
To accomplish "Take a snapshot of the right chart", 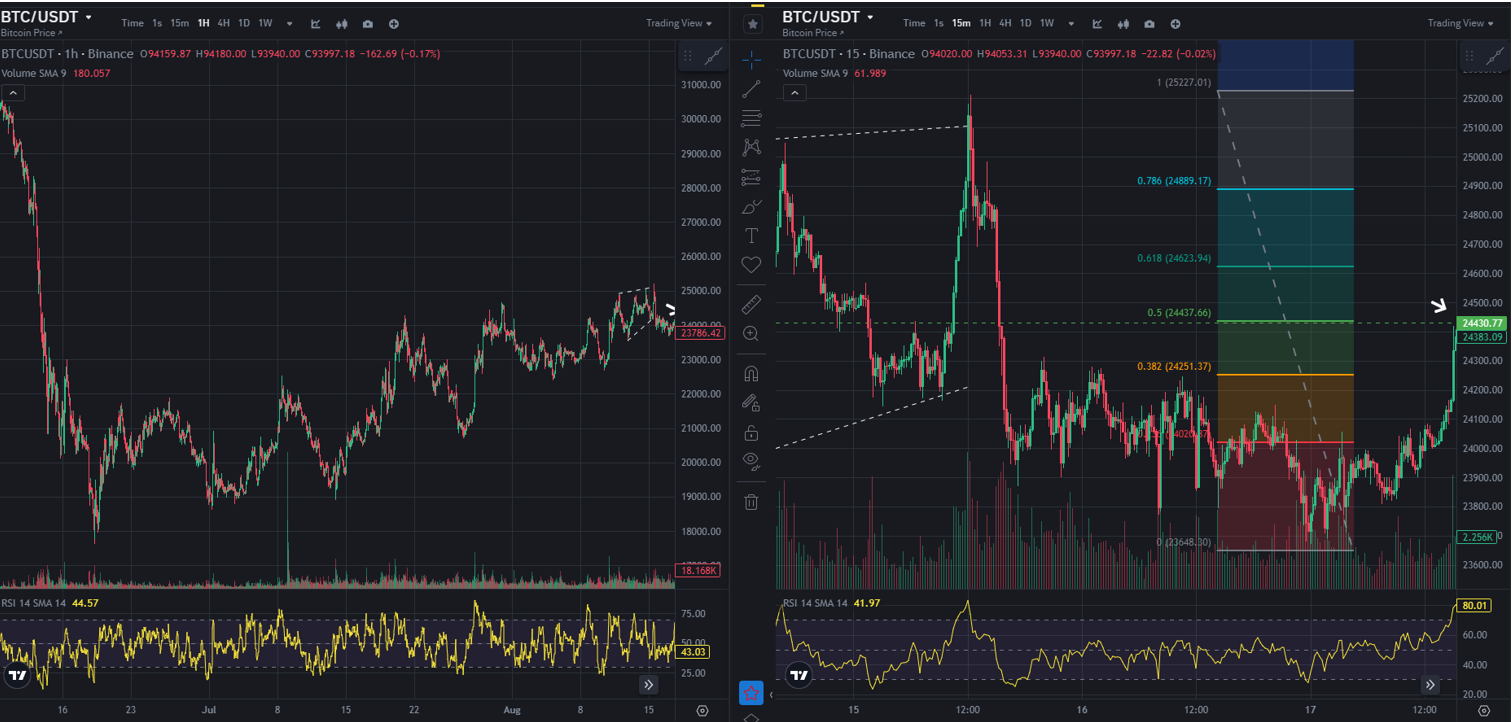I will (1149, 23).
